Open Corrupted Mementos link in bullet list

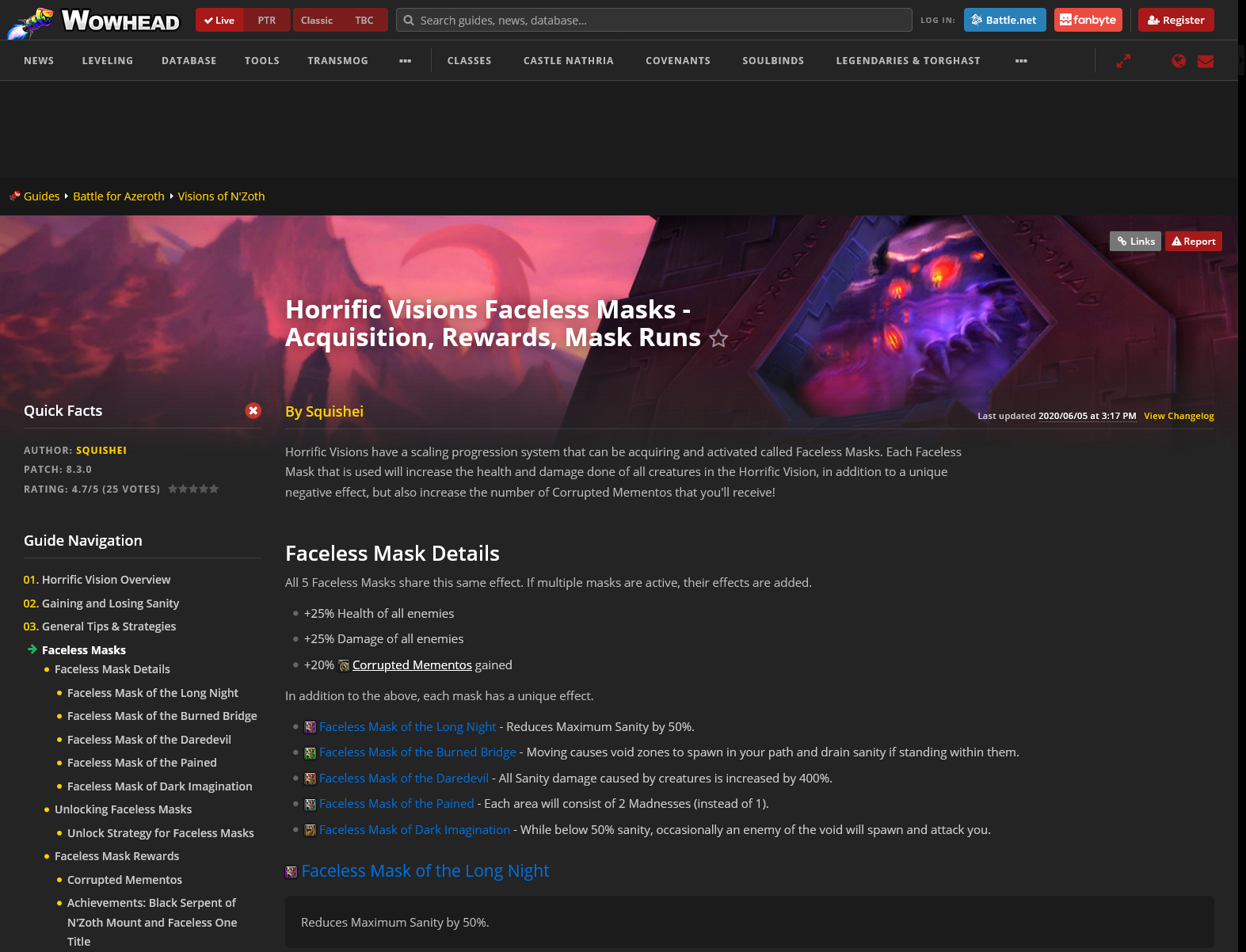[412, 665]
